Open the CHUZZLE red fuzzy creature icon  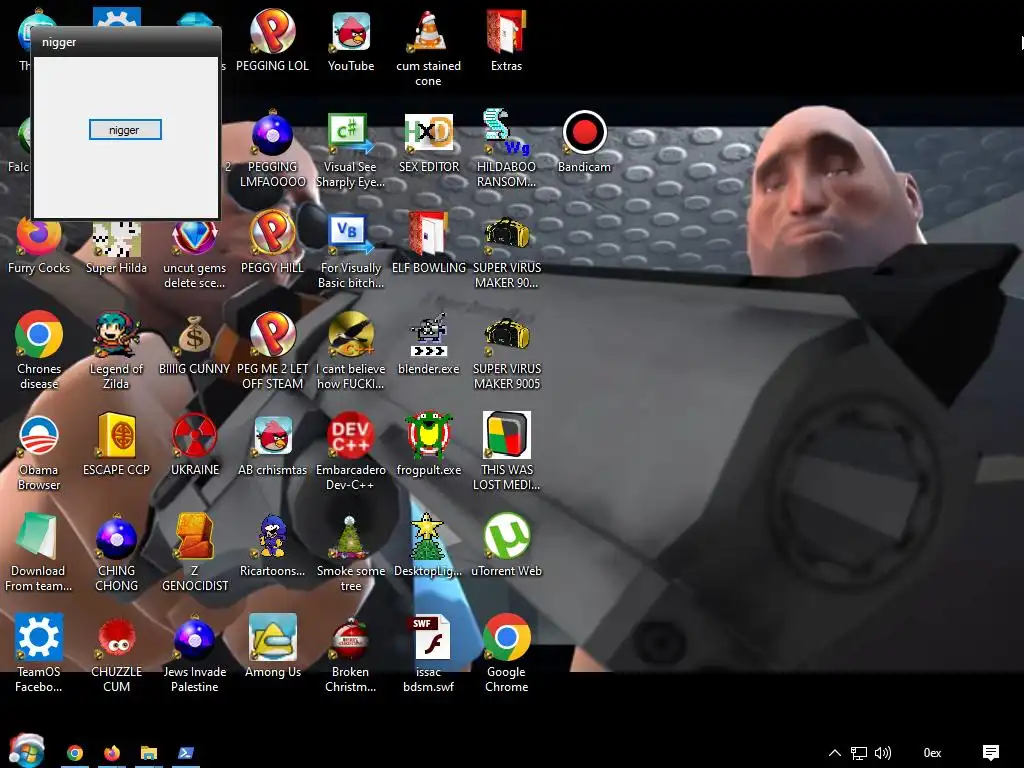click(116, 638)
